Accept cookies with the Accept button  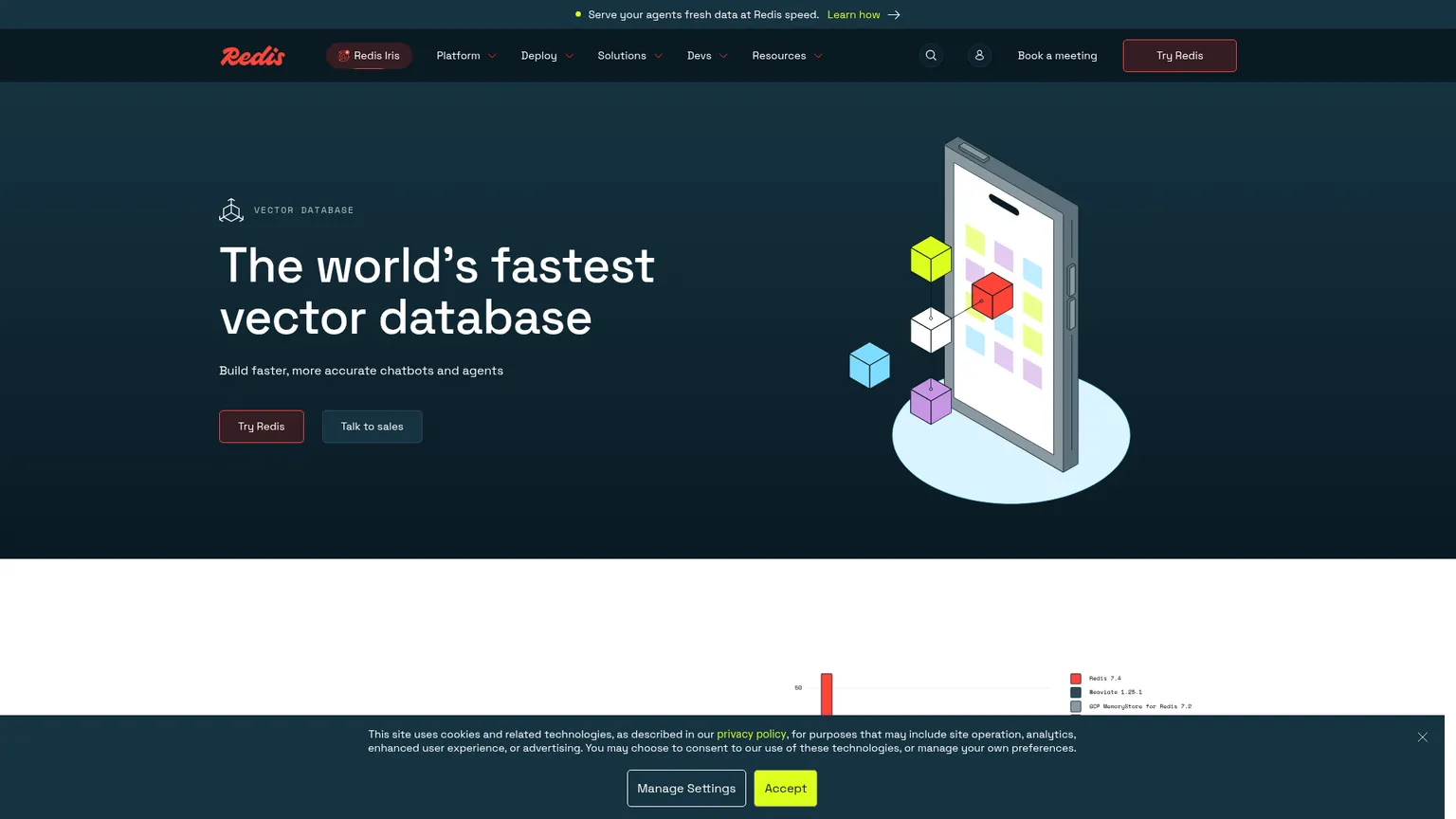tap(786, 789)
